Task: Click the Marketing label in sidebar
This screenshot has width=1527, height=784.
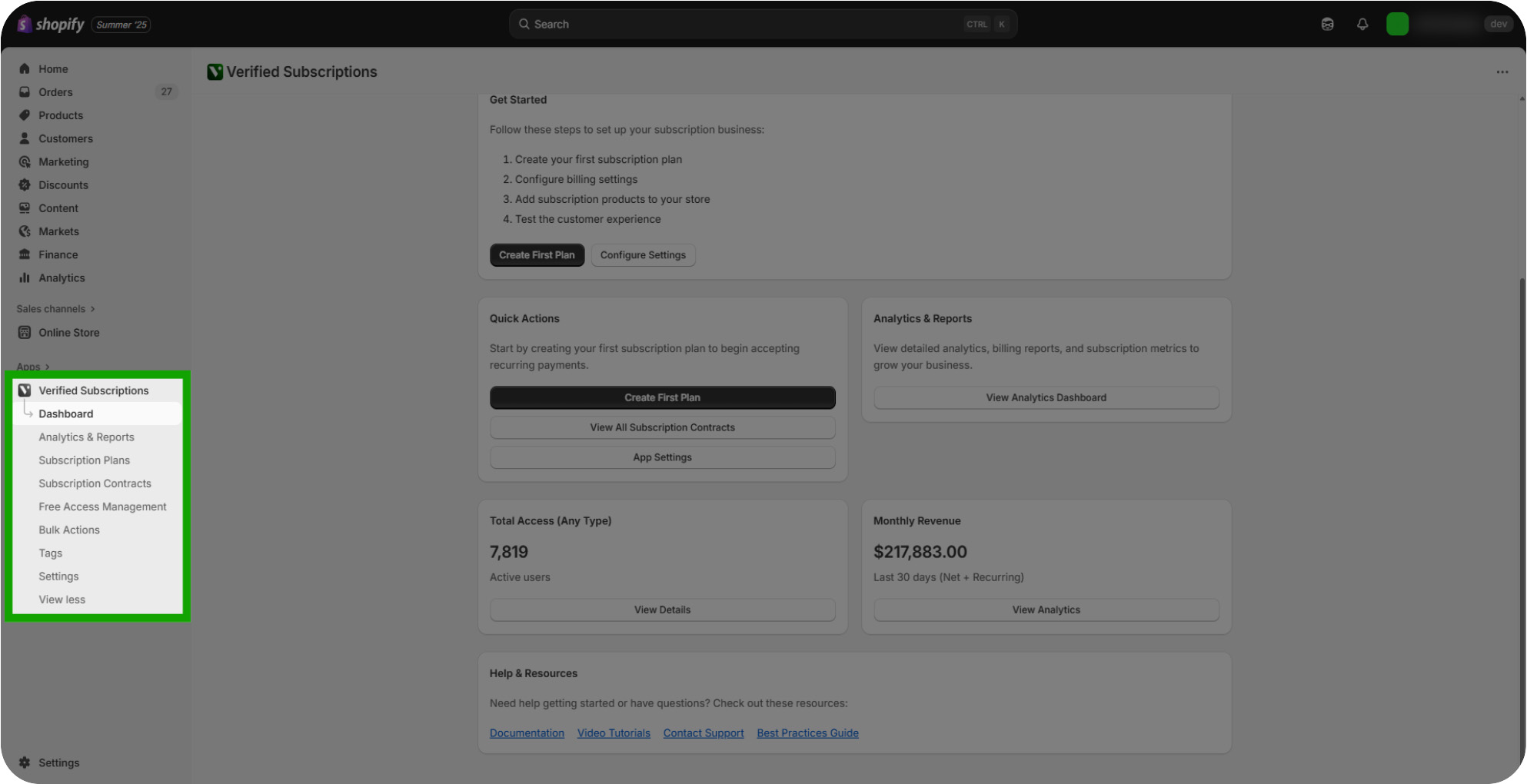Action: (64, 161)
